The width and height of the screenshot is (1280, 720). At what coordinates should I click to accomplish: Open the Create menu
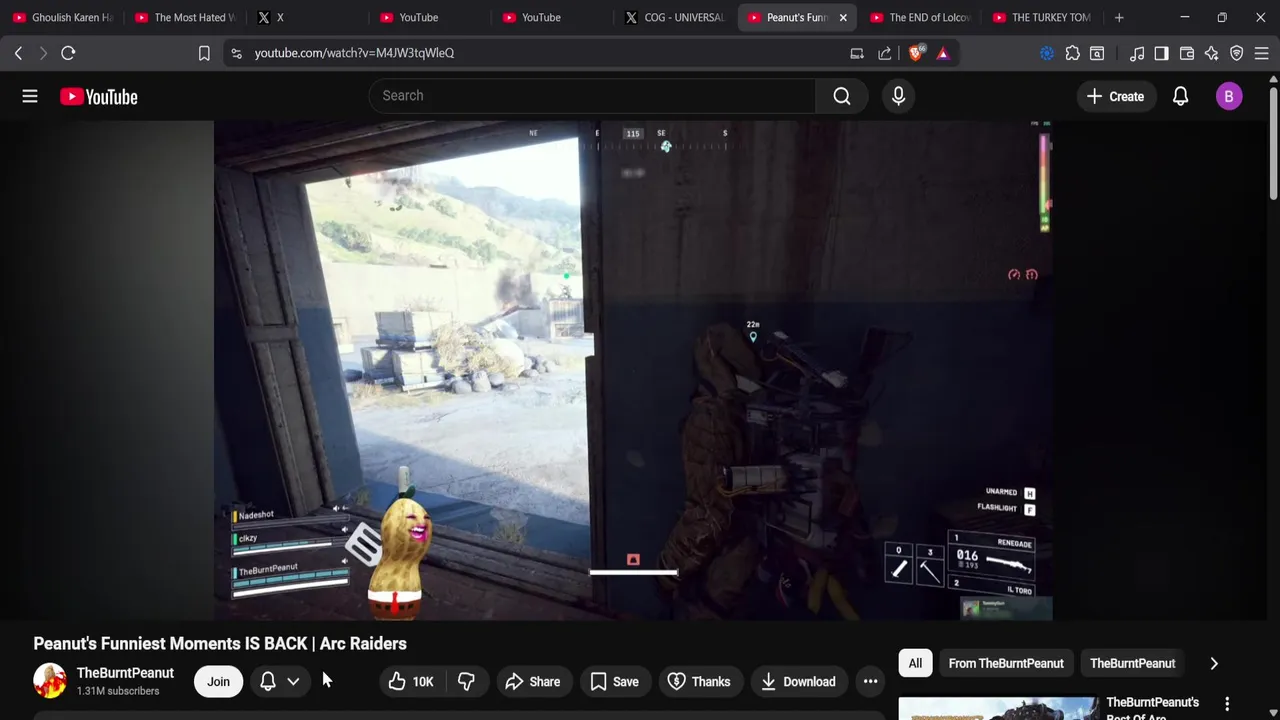[x=1115, y=96]
